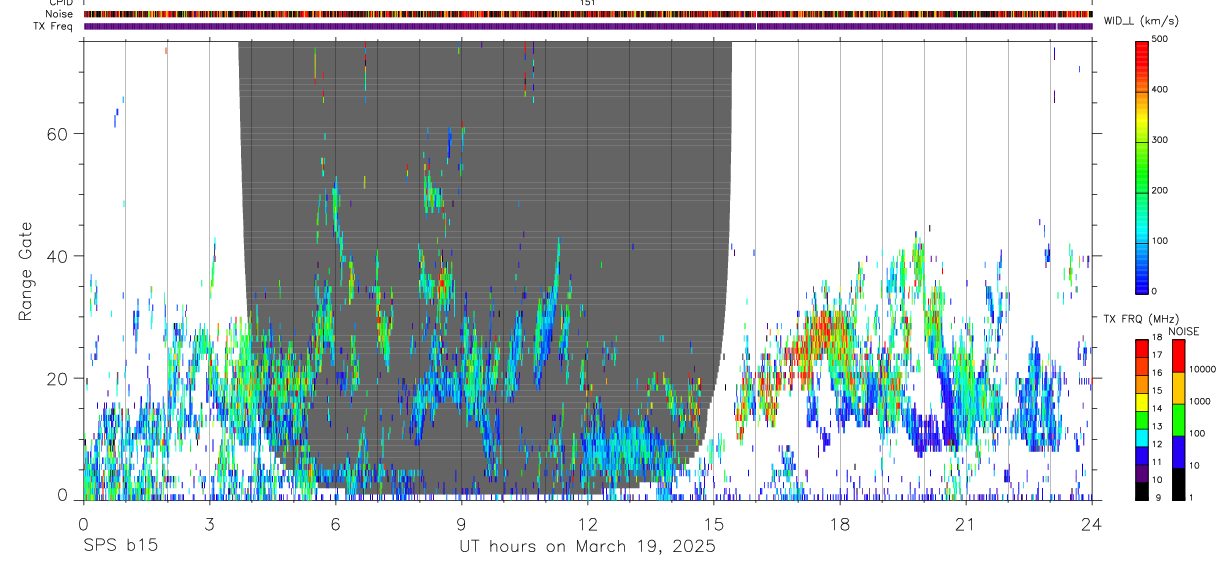
Task: Click the 'NOISE' legend title
Action: point(1183,331)
